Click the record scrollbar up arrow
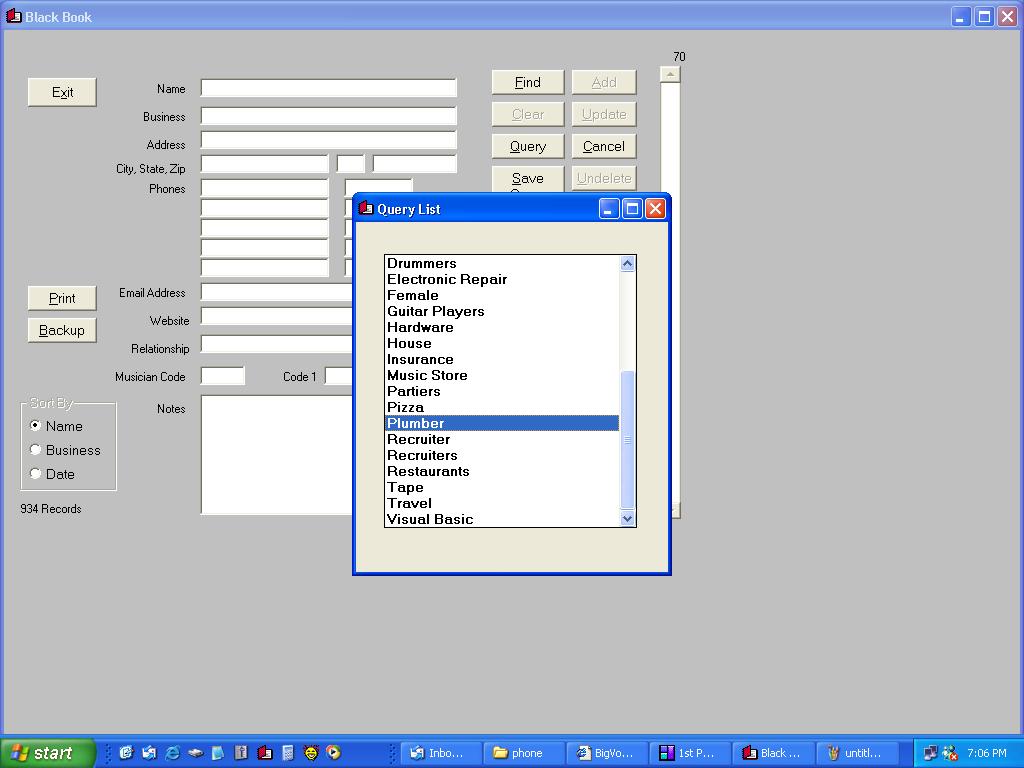The height and width of the screenshot is (768, 1024). (670, 74)
